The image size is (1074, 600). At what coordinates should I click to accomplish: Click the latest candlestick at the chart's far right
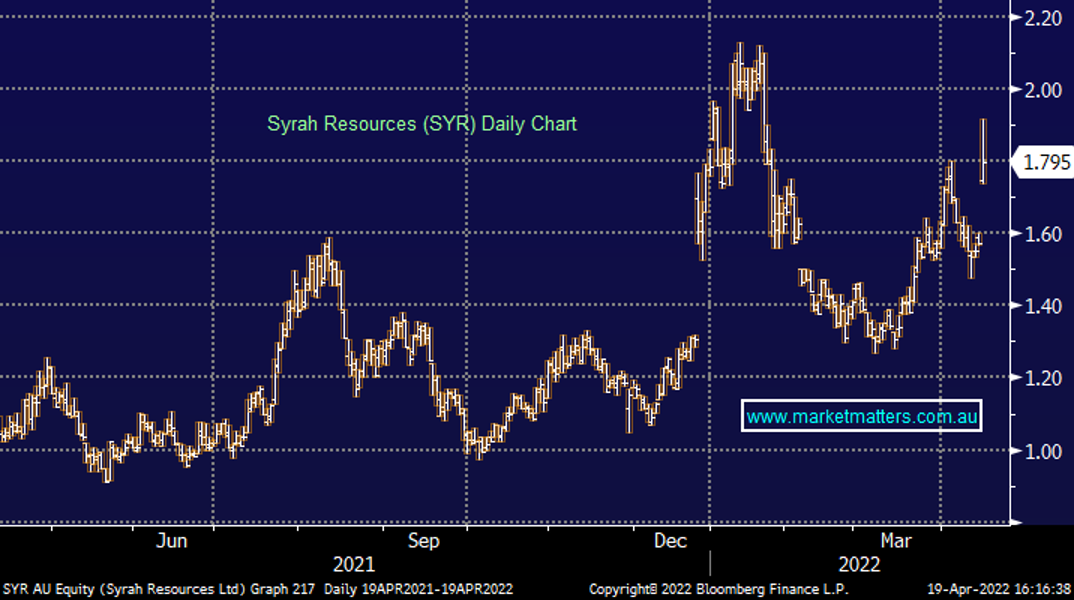(984, 152)
